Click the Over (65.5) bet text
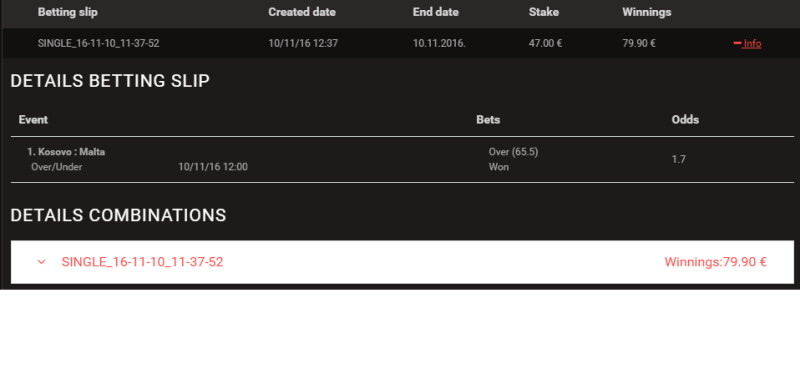The height and width of the screenshot is (384, 800). (x=513, y=152)
